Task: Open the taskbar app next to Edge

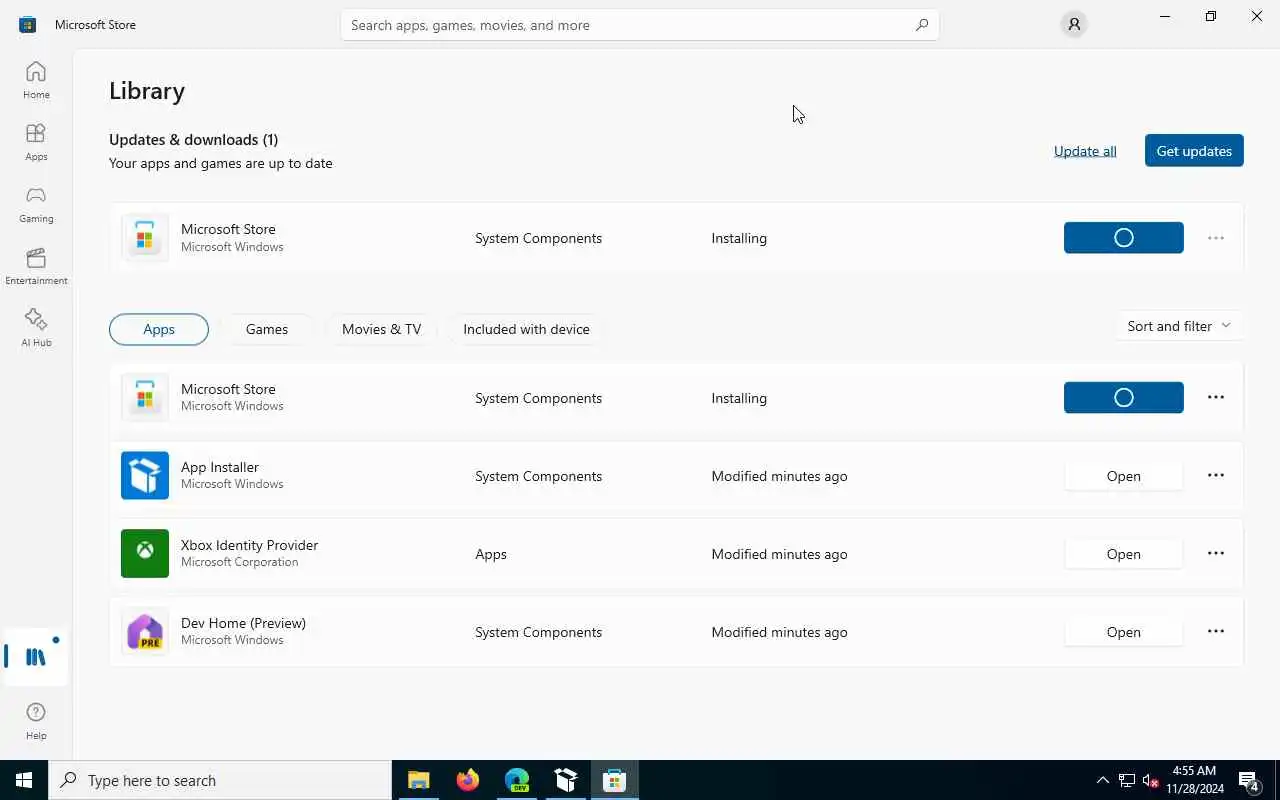Action: pos(565,780)
